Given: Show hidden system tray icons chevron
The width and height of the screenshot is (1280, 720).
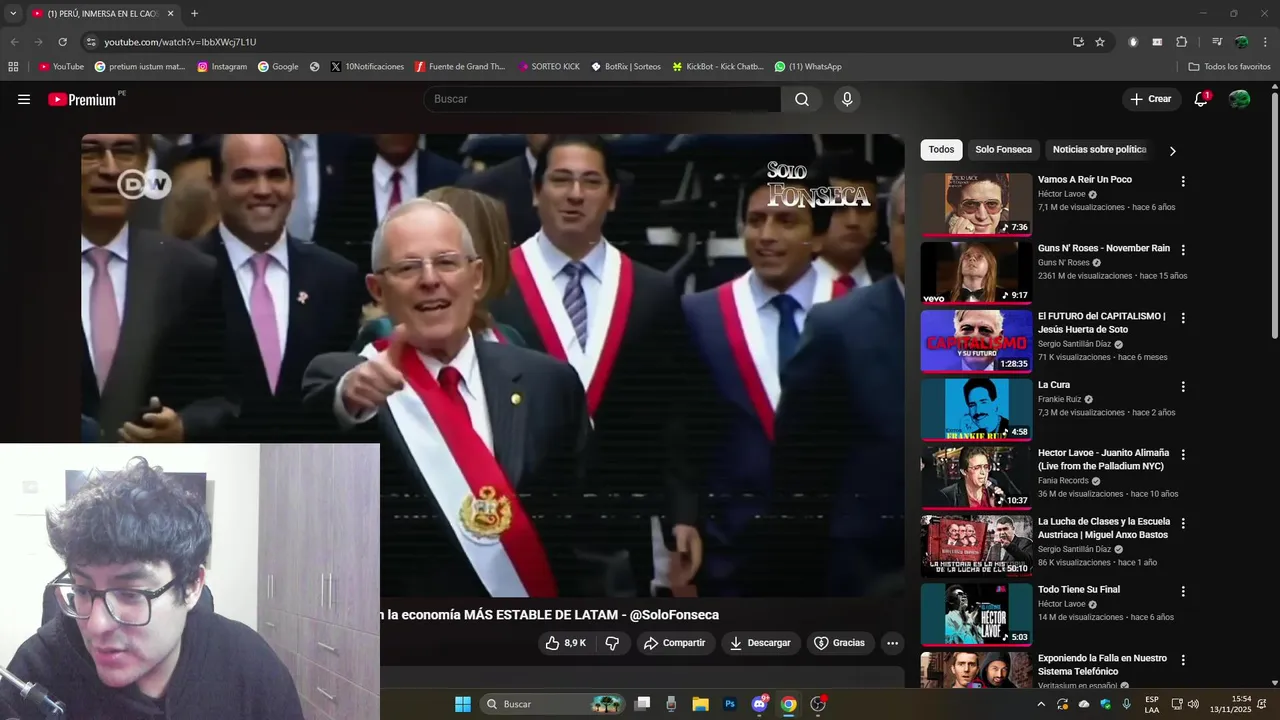Looking at the screenshot, I should coord(1041,704).
